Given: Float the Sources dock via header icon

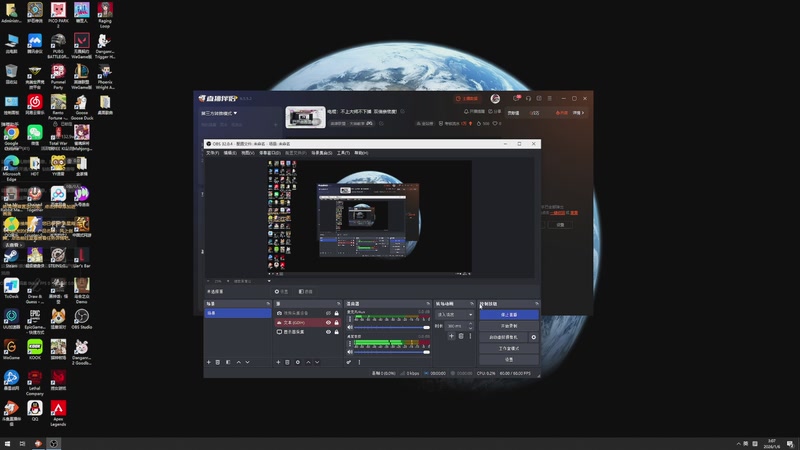Looking at the screenshot, I should (338, 304).
